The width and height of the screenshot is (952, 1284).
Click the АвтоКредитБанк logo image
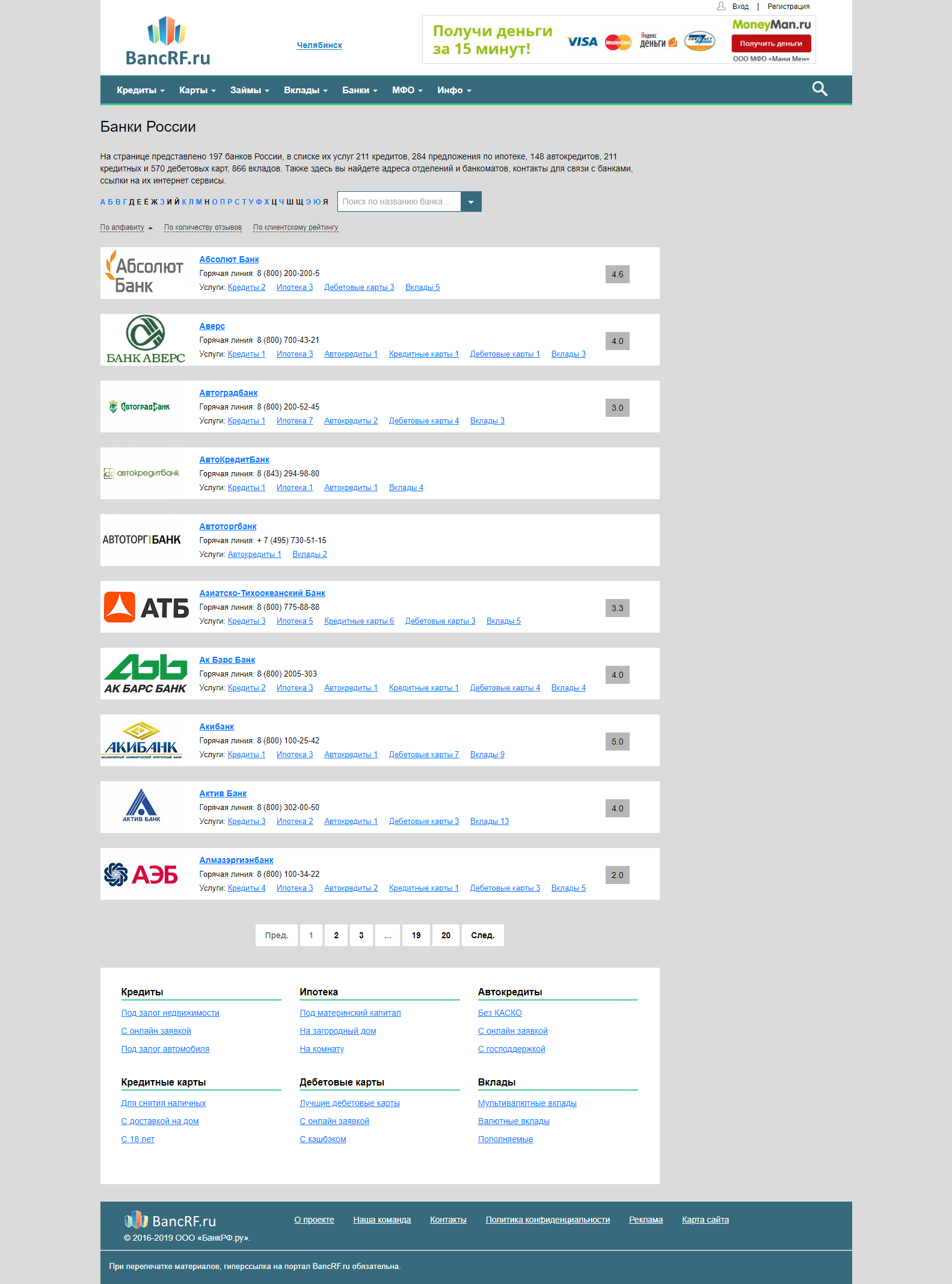pyautogui.click(x=142, y=473)
